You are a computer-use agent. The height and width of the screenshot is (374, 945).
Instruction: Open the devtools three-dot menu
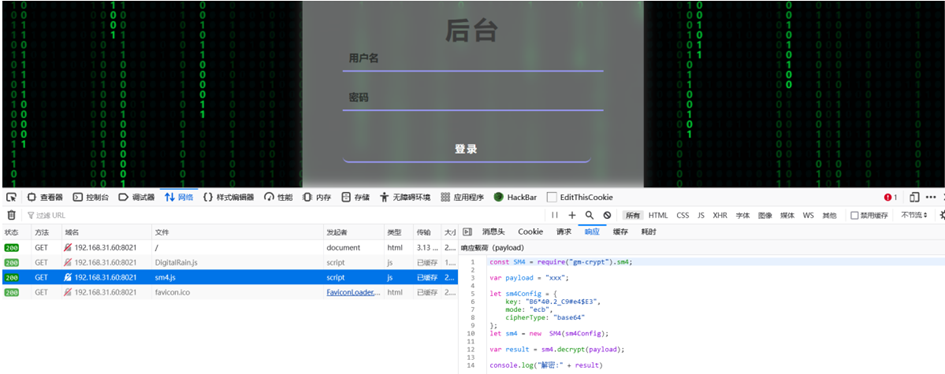pyautogui.click(x=931, y=197)
